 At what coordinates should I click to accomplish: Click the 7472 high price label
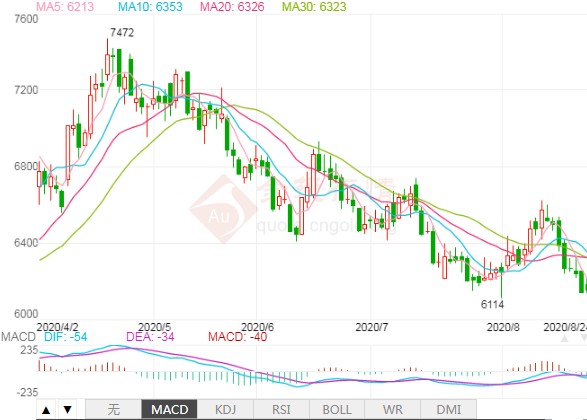[x=122, y=33]
